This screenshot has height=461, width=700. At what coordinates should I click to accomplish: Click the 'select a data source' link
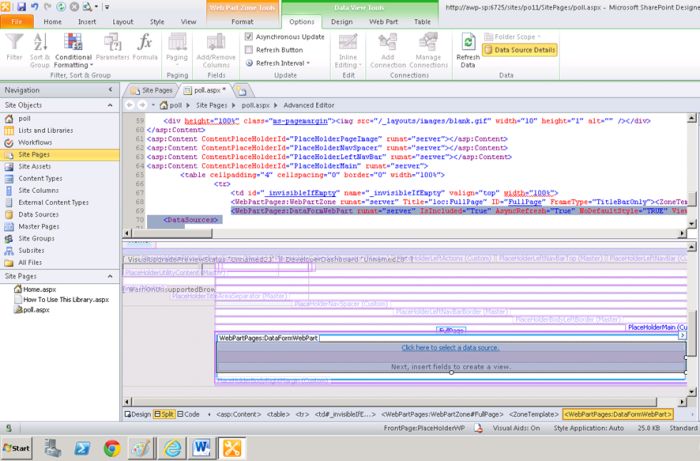click(451, 347)
